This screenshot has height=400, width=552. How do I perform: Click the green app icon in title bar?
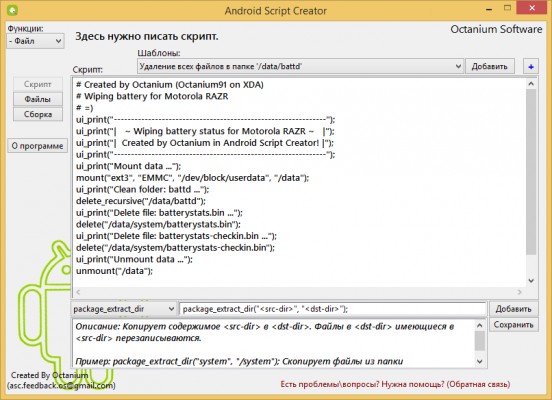pyautogui.click(x=12, y=10)
